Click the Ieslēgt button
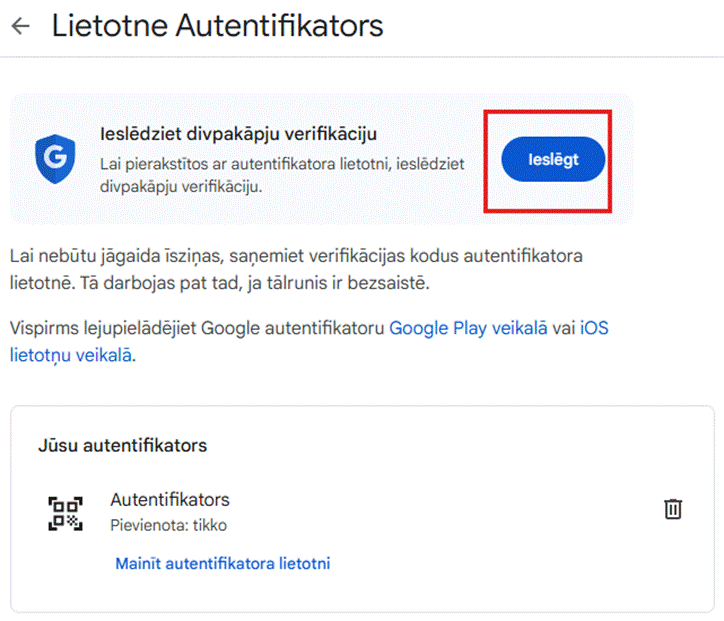The width and height of the screenshot is (724, 621). (x=553, y=159)
